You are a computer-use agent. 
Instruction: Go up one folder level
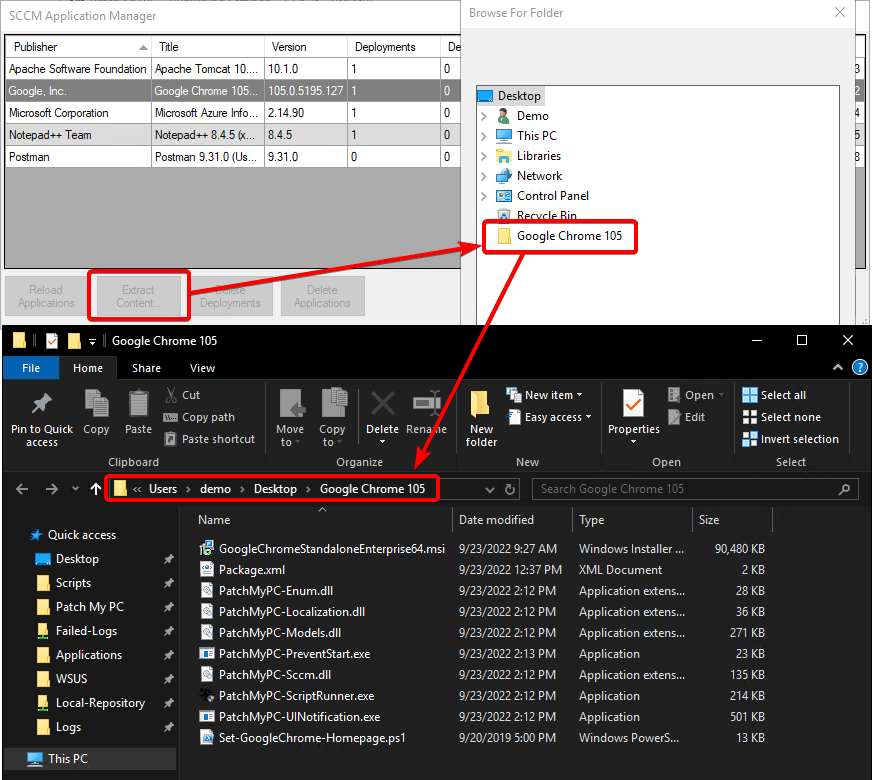[x=96, y=489]
